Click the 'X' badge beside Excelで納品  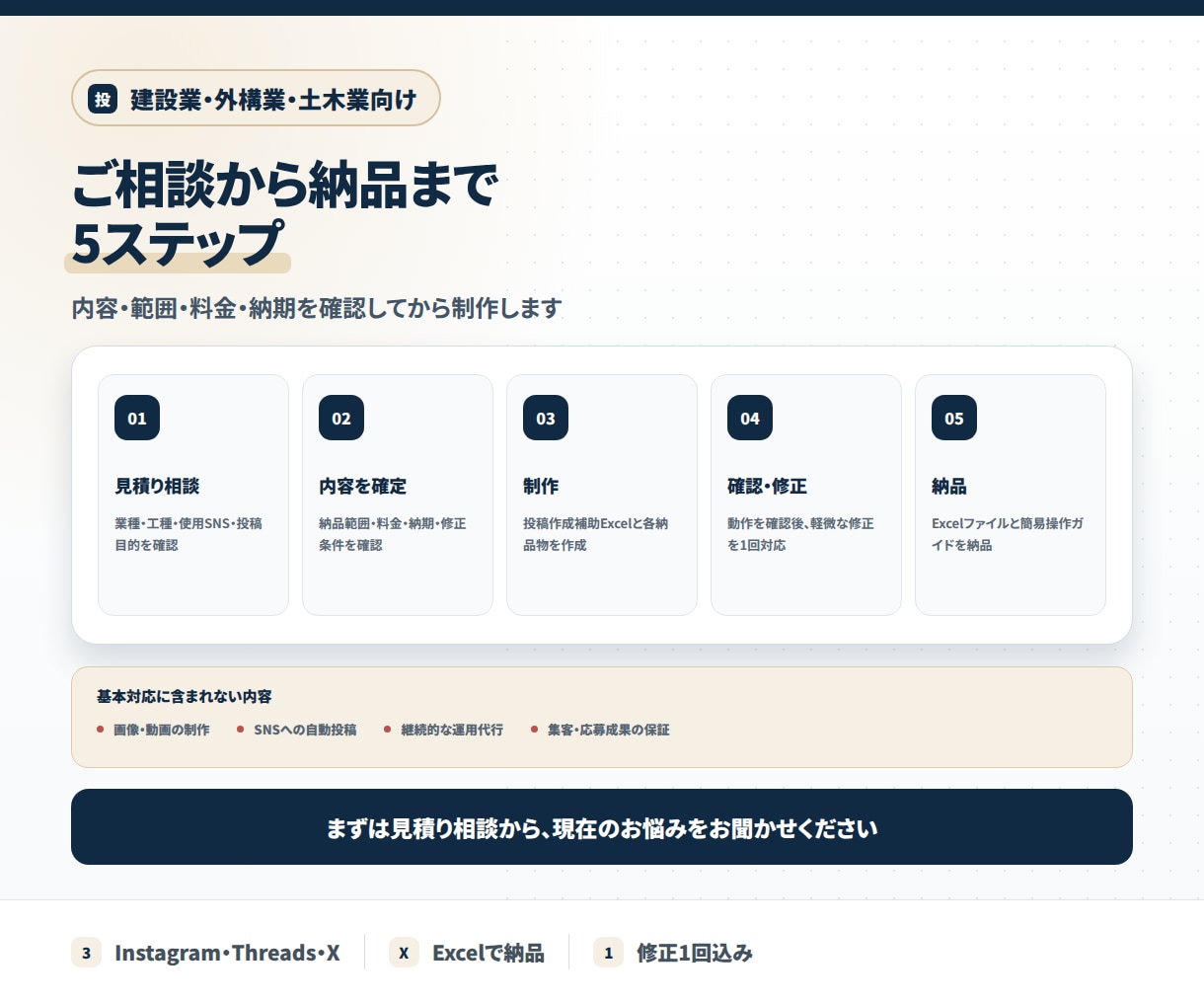[x=404, y=953]
